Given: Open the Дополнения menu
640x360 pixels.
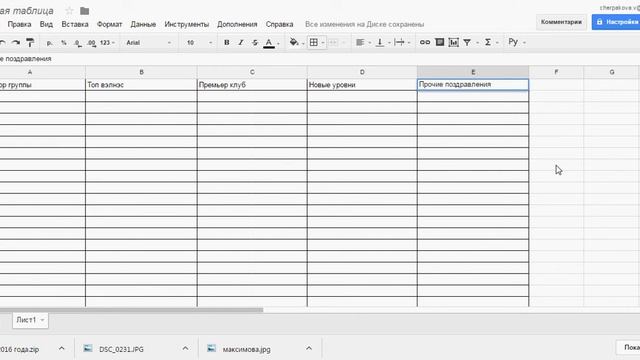Looking at the screenshot, I should (x=237, y=24).
